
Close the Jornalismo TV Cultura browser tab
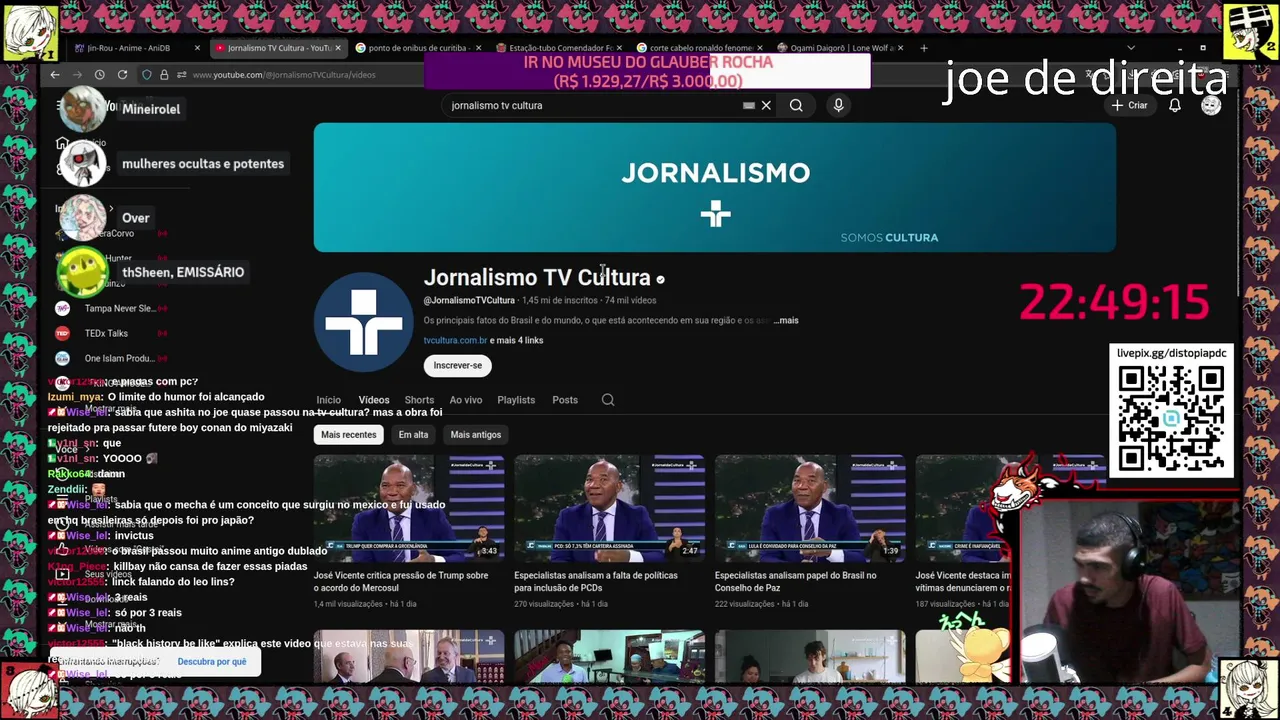338,48
